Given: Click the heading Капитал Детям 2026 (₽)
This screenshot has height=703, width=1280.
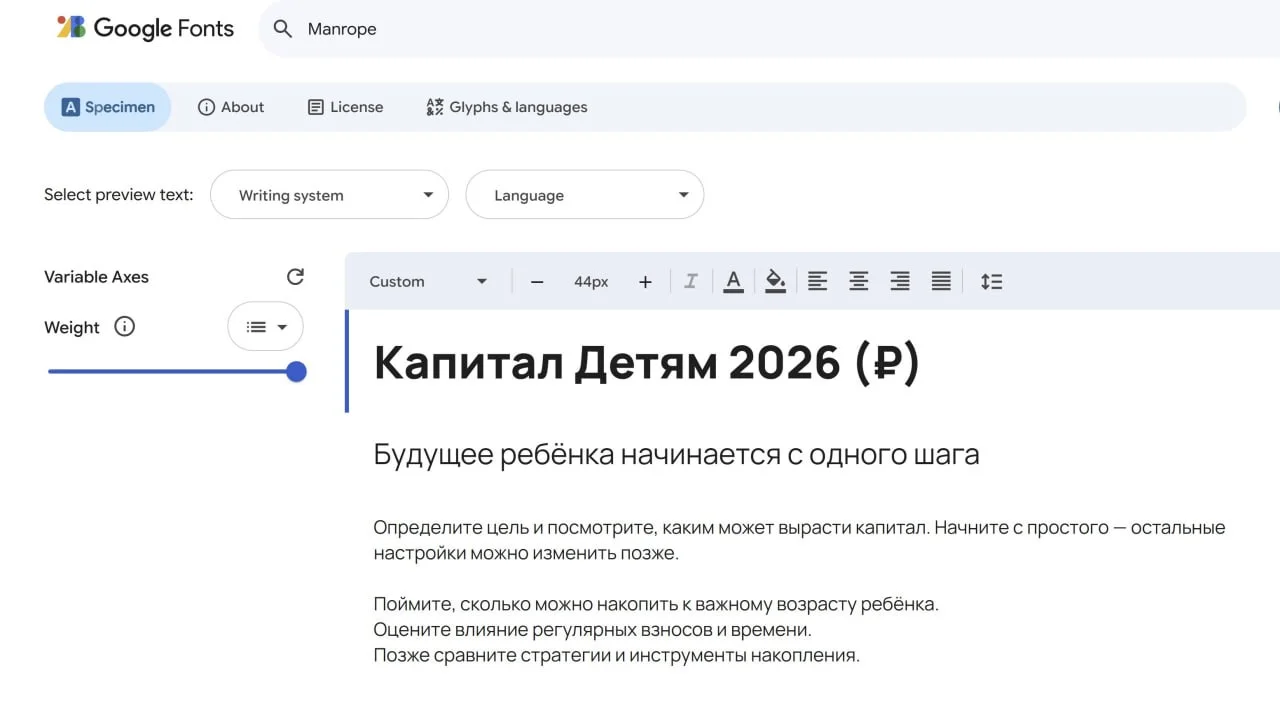Looking at the screenshot, I should [x=647, y=364].
